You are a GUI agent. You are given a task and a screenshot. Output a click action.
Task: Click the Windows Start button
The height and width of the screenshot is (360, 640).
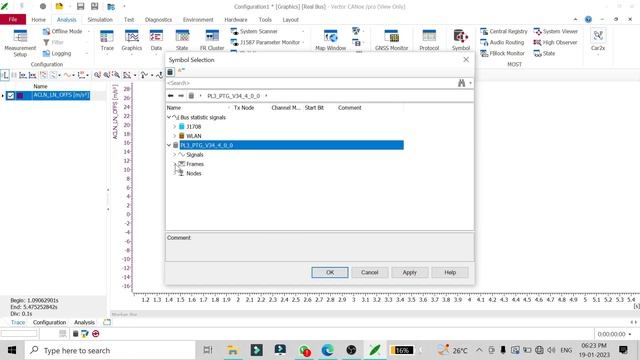click(x=12, y=350)
